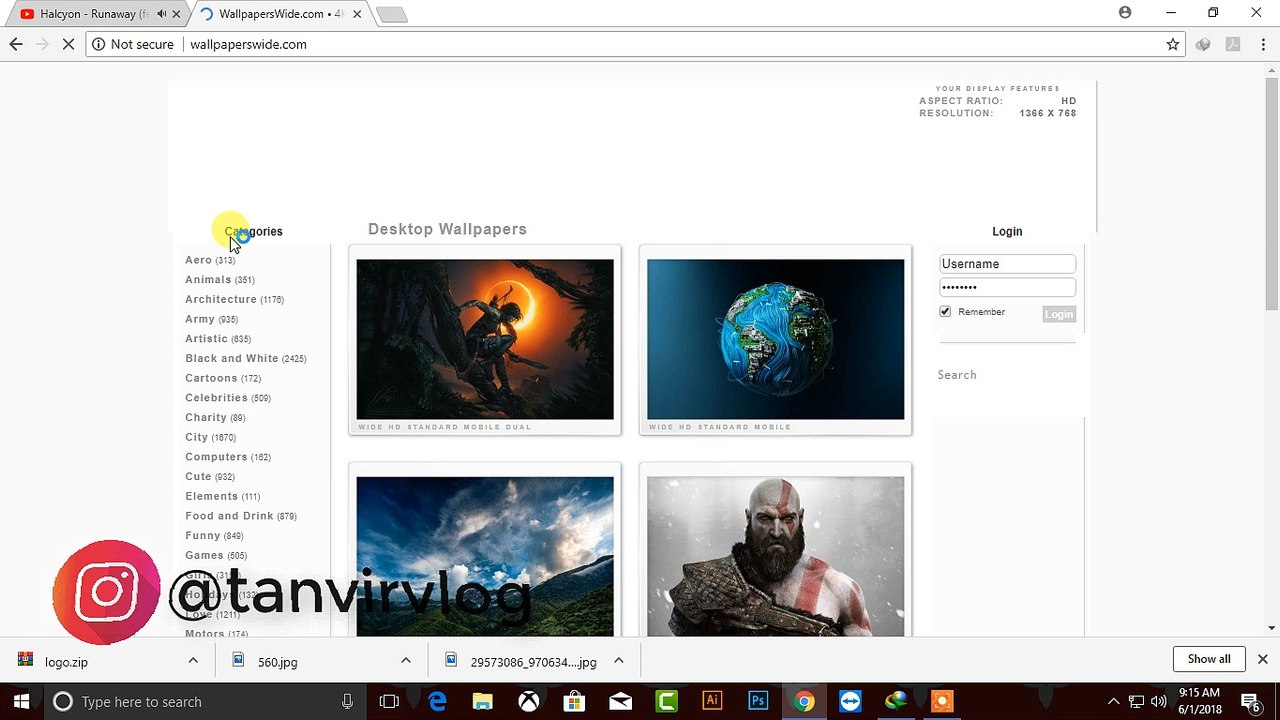Screen dimensions: 1280x720
Task: Open the Animals wallpaper category
Action: pyautogui.click(x=208, y=279)
